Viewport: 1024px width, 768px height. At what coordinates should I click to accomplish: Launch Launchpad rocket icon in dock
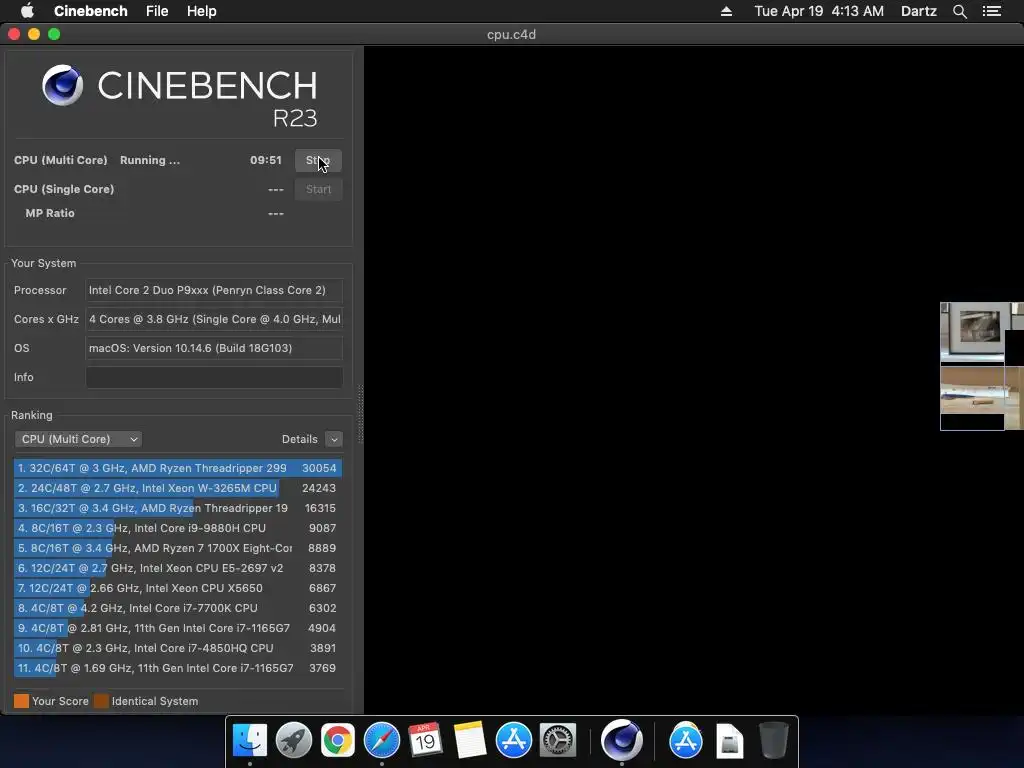[293, 741]
